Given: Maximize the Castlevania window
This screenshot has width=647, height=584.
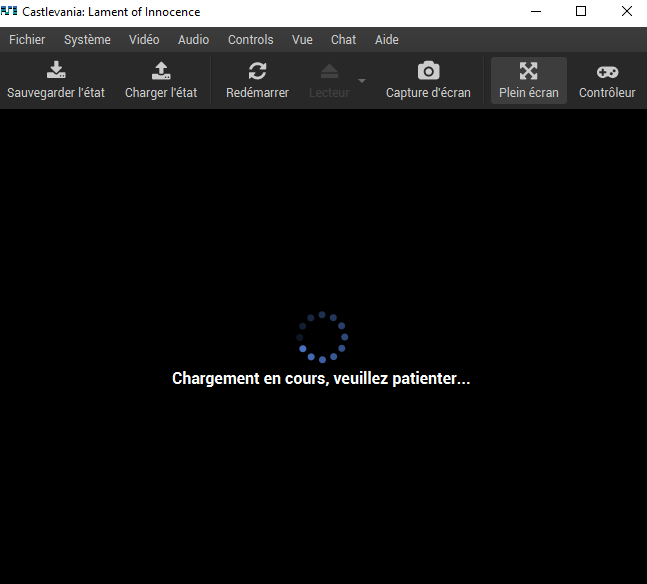Looking at the screenshot, I should (581, 12).
